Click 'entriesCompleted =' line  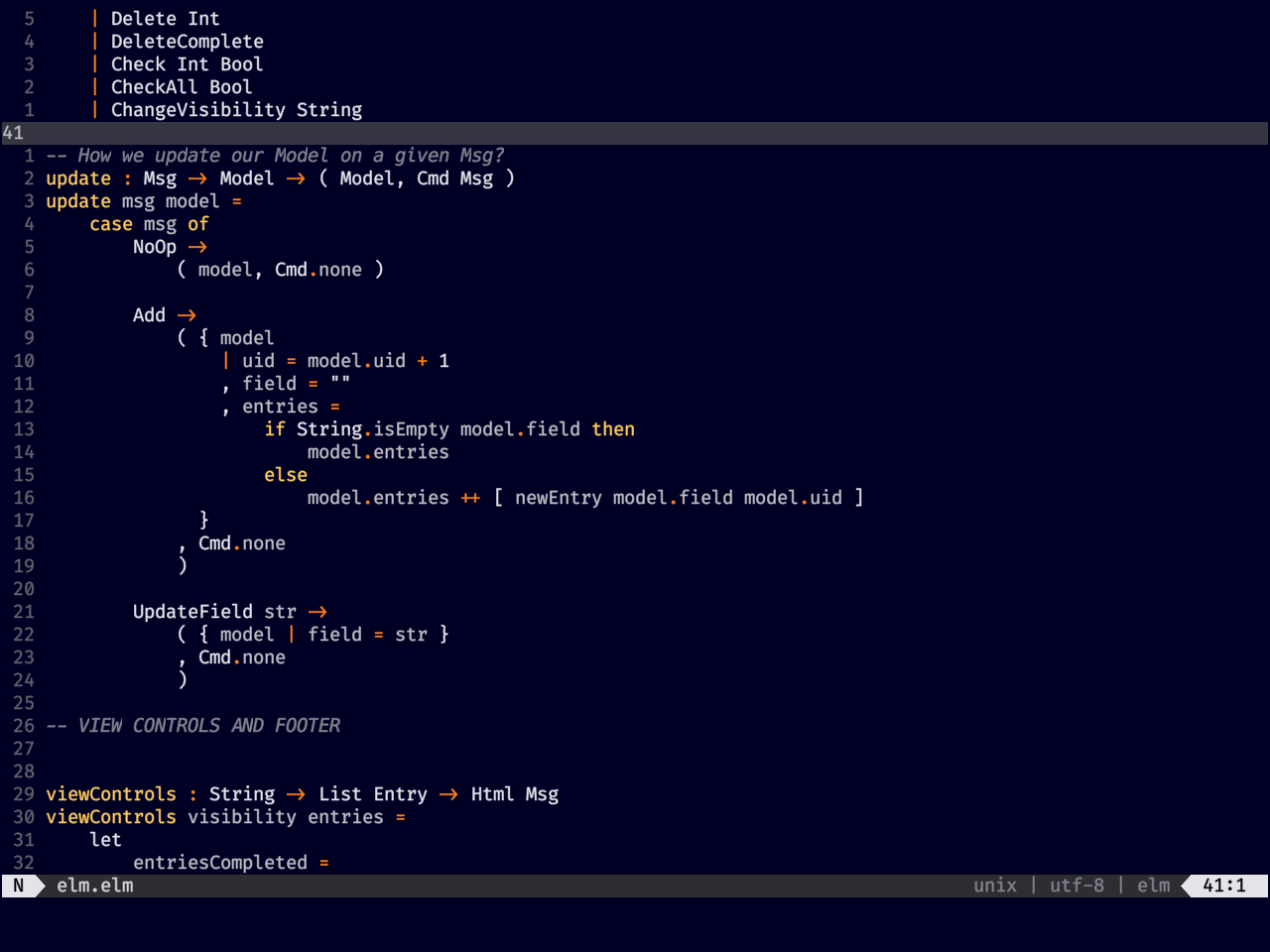pos(231,863)
